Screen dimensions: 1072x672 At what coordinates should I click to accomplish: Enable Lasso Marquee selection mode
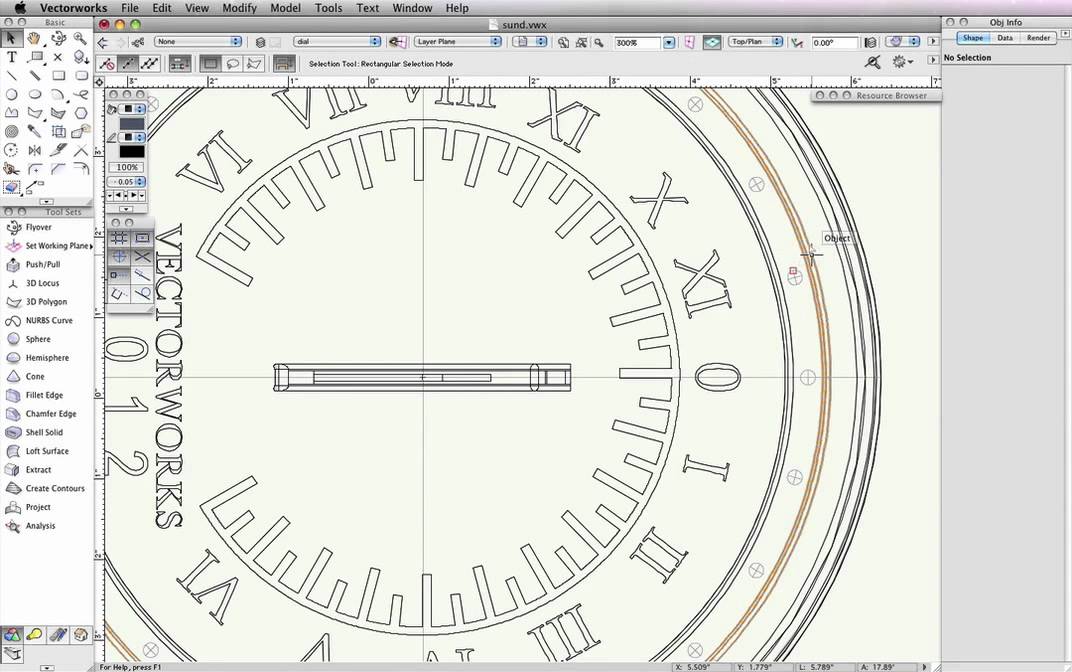pyautogui.click(x=232, y=64)
